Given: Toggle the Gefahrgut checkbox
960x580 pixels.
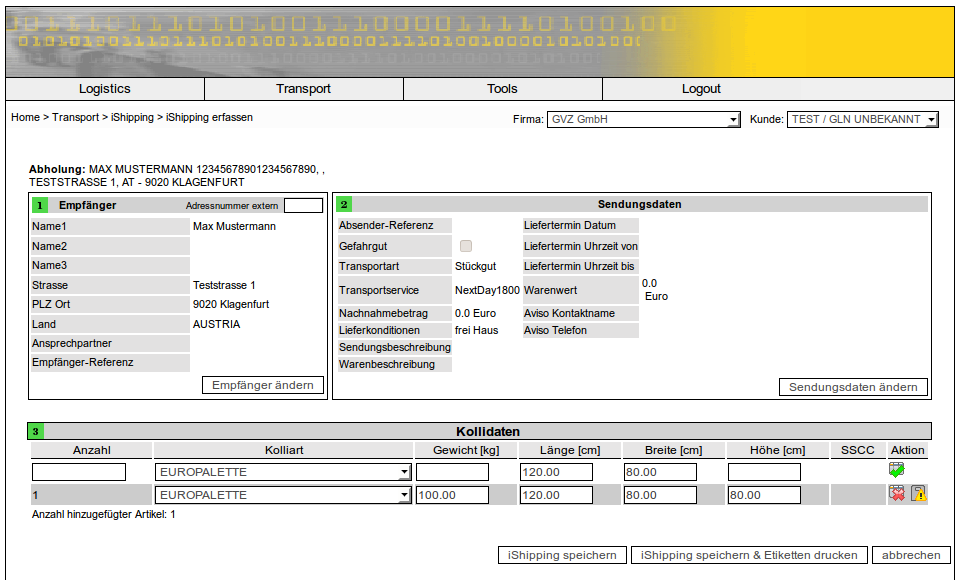Looking at the screenshot, I should tap(466, 246).
